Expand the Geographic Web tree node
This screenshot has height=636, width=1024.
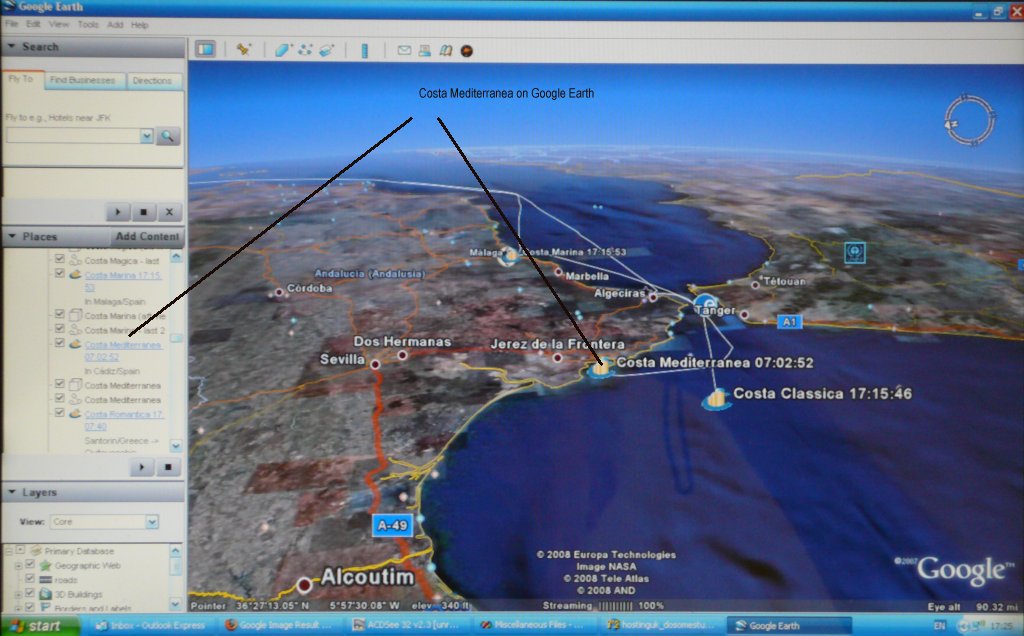tap(18, 565)
